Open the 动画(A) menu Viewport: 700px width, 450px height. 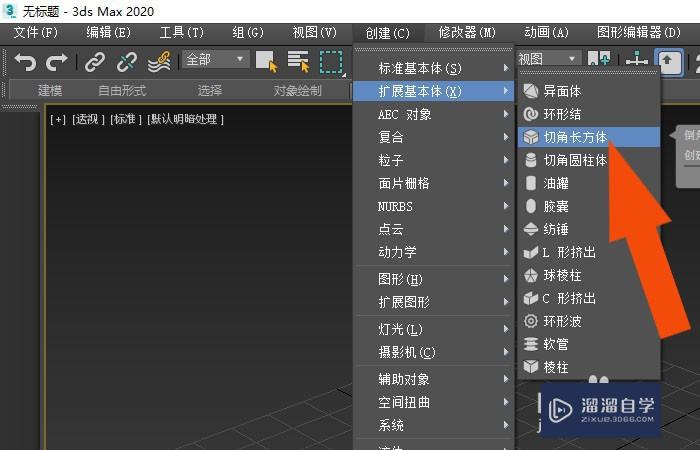[546, 32]
